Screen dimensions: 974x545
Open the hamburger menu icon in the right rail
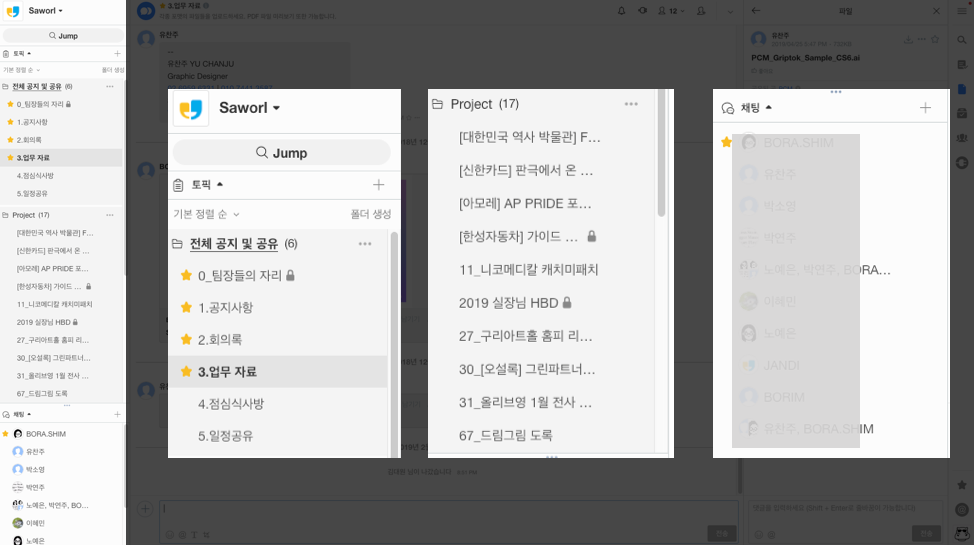click(962, 10)
